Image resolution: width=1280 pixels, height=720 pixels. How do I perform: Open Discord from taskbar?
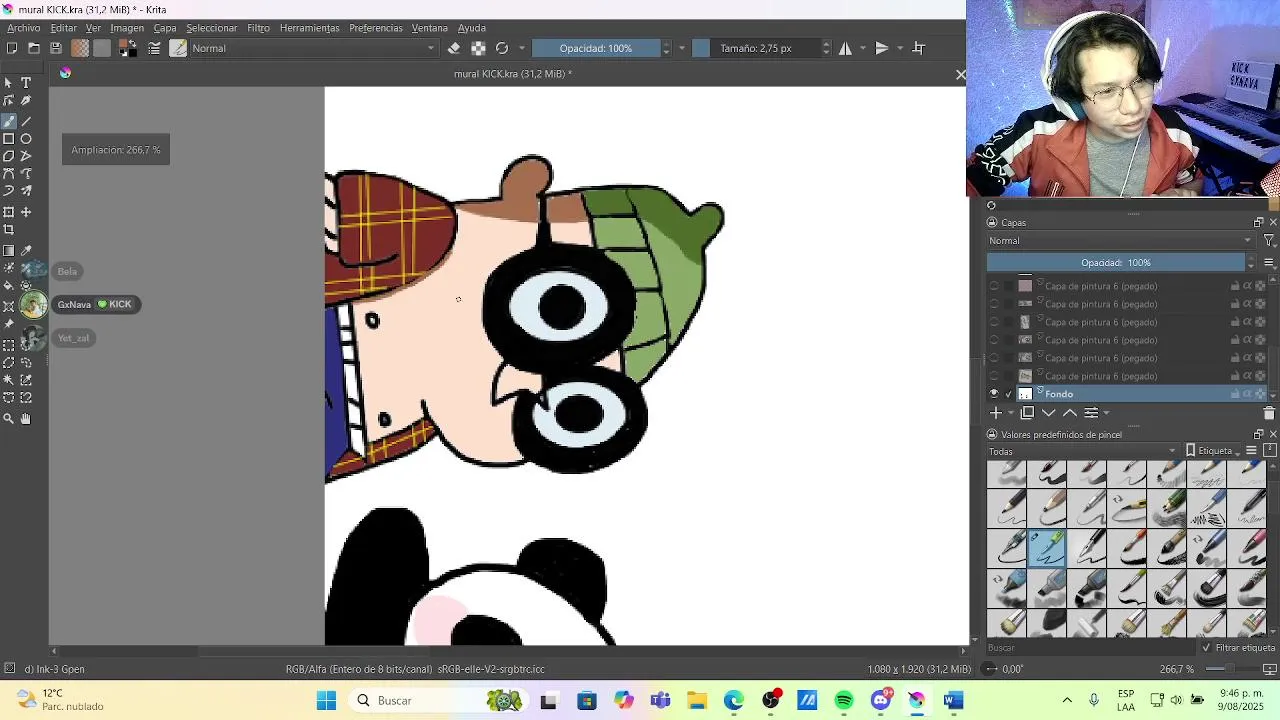[x=881, y=701]
